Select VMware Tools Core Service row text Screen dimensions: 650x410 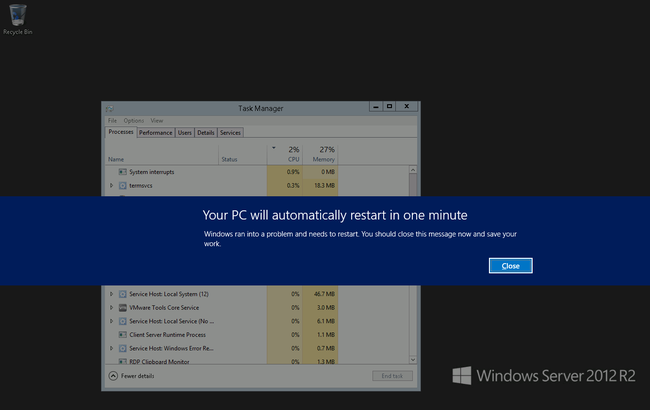coord(164,308)
